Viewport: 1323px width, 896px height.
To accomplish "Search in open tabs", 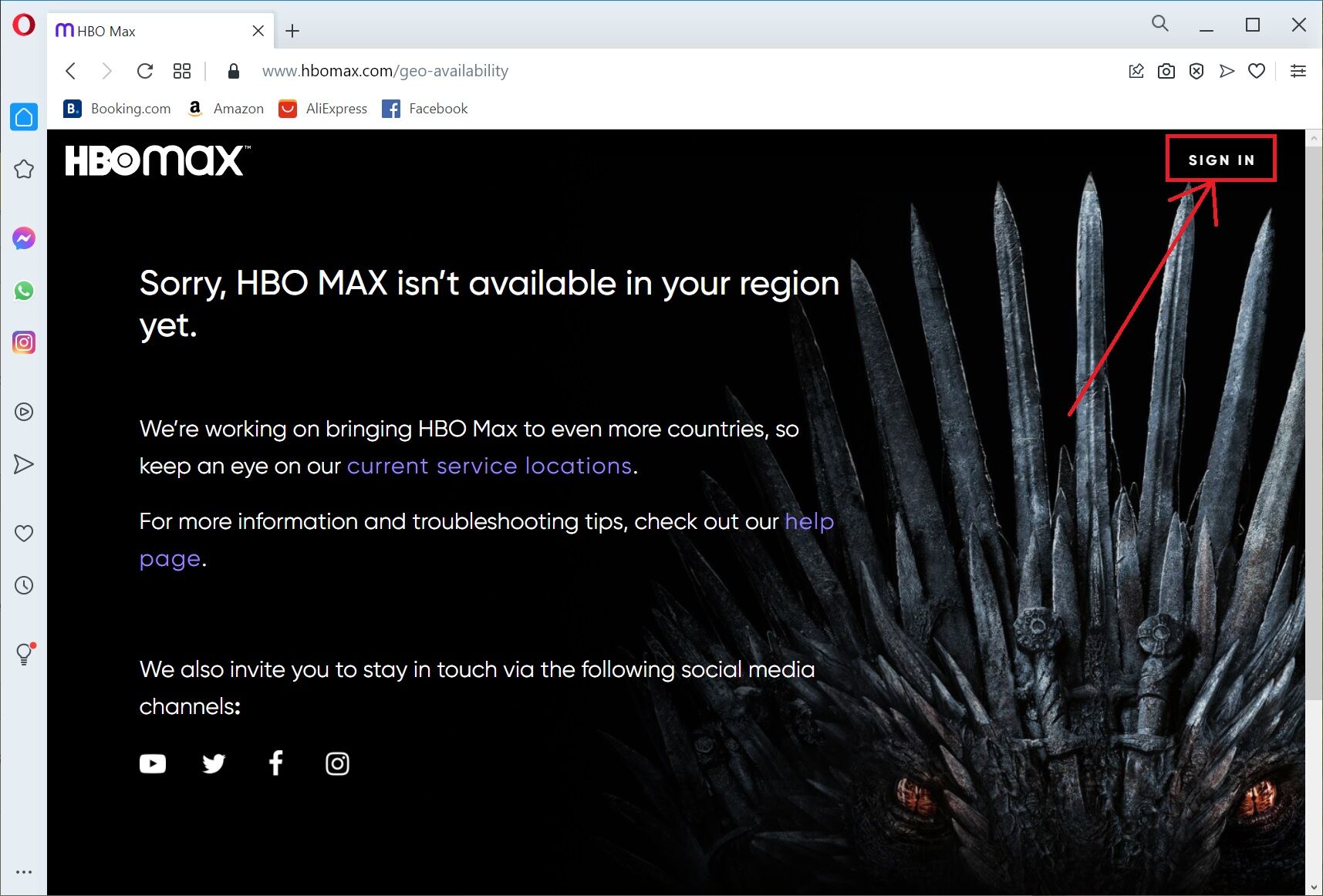I will point(1159,23).
